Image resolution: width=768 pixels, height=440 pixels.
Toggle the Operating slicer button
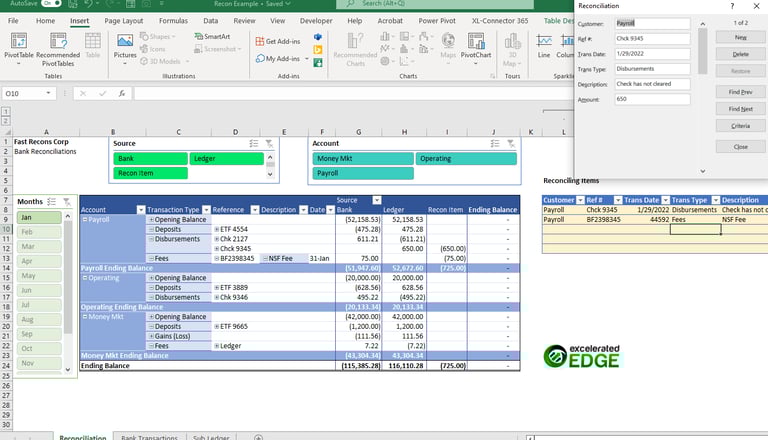(x=466, y=158)
